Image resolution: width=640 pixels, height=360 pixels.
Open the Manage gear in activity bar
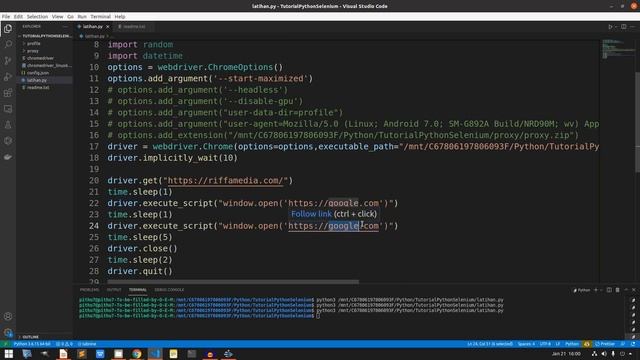[x=8, y=332]
